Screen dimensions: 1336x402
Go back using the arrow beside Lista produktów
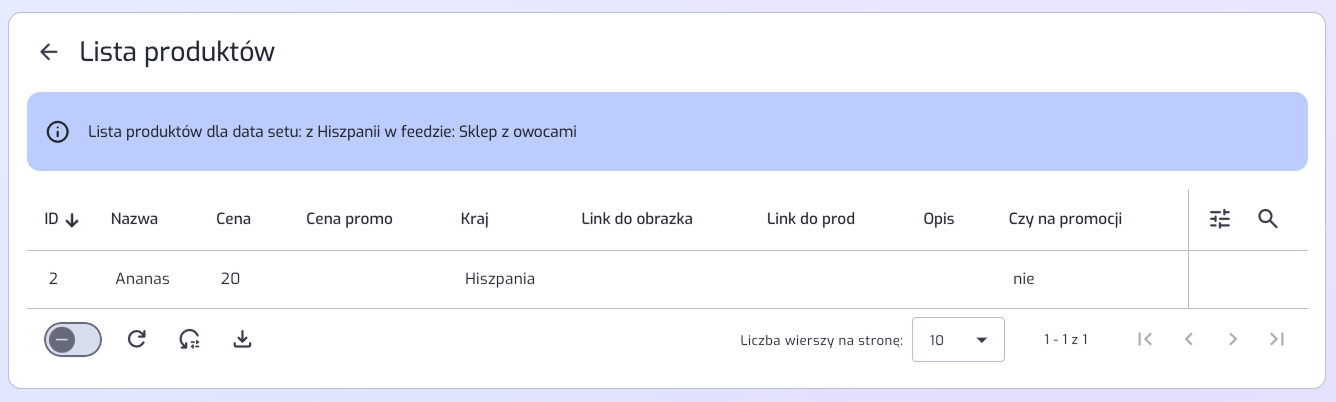pyautogui.click(x=49, y=52)
